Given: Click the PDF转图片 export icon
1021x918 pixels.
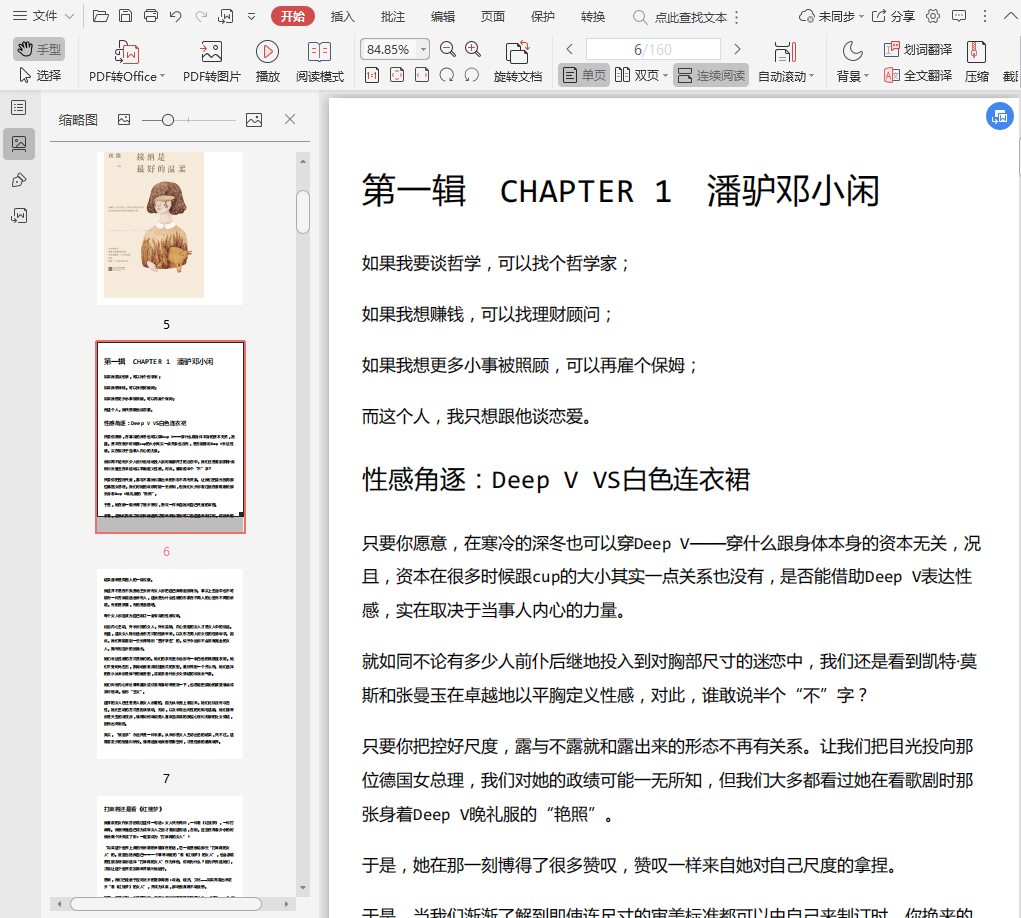Looking at the screenshot, I should [x=211, y=52].
